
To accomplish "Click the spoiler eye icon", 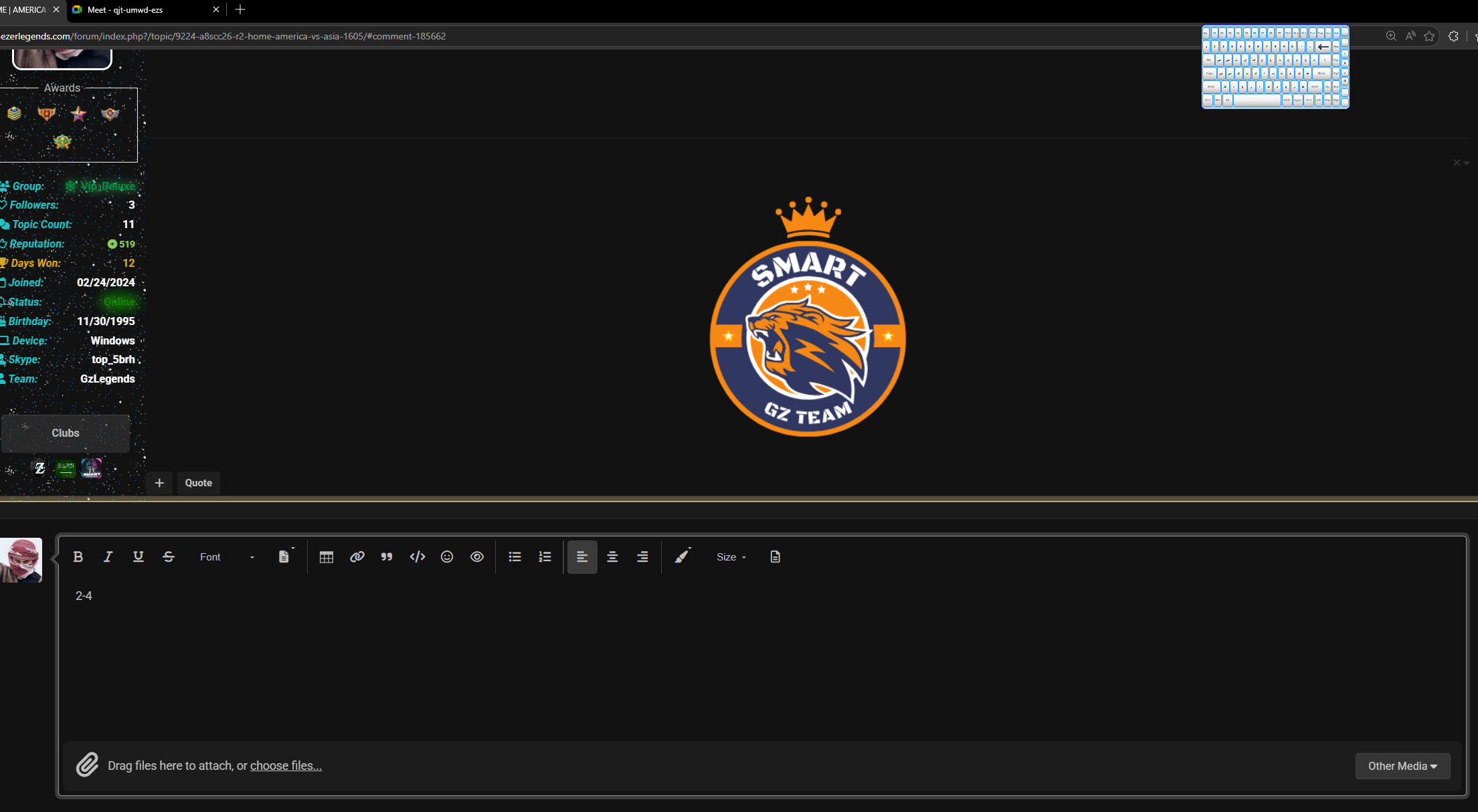I will 477,556.
